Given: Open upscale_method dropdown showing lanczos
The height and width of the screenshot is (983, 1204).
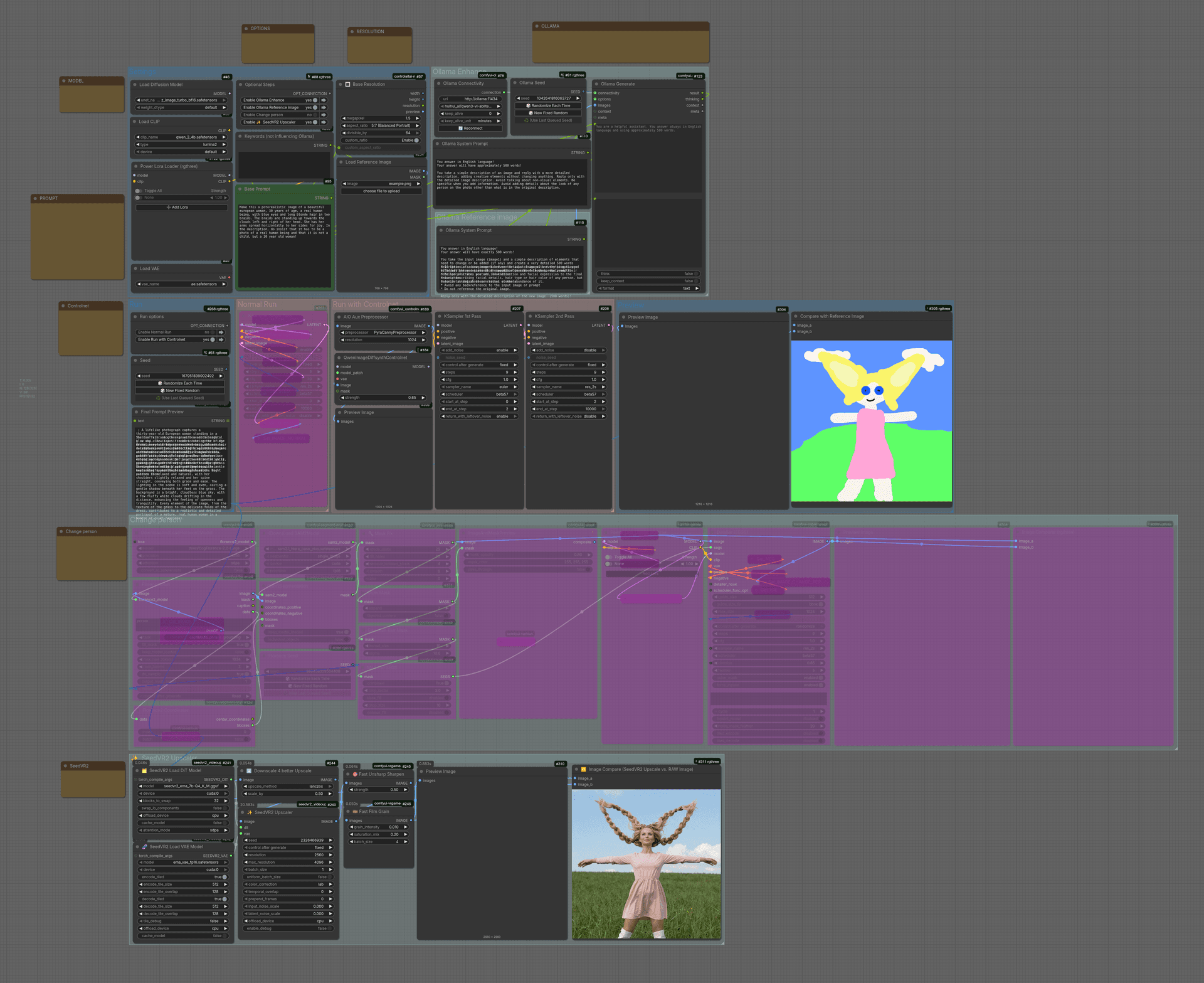Looking at the screenshot, I should point(288,786).
